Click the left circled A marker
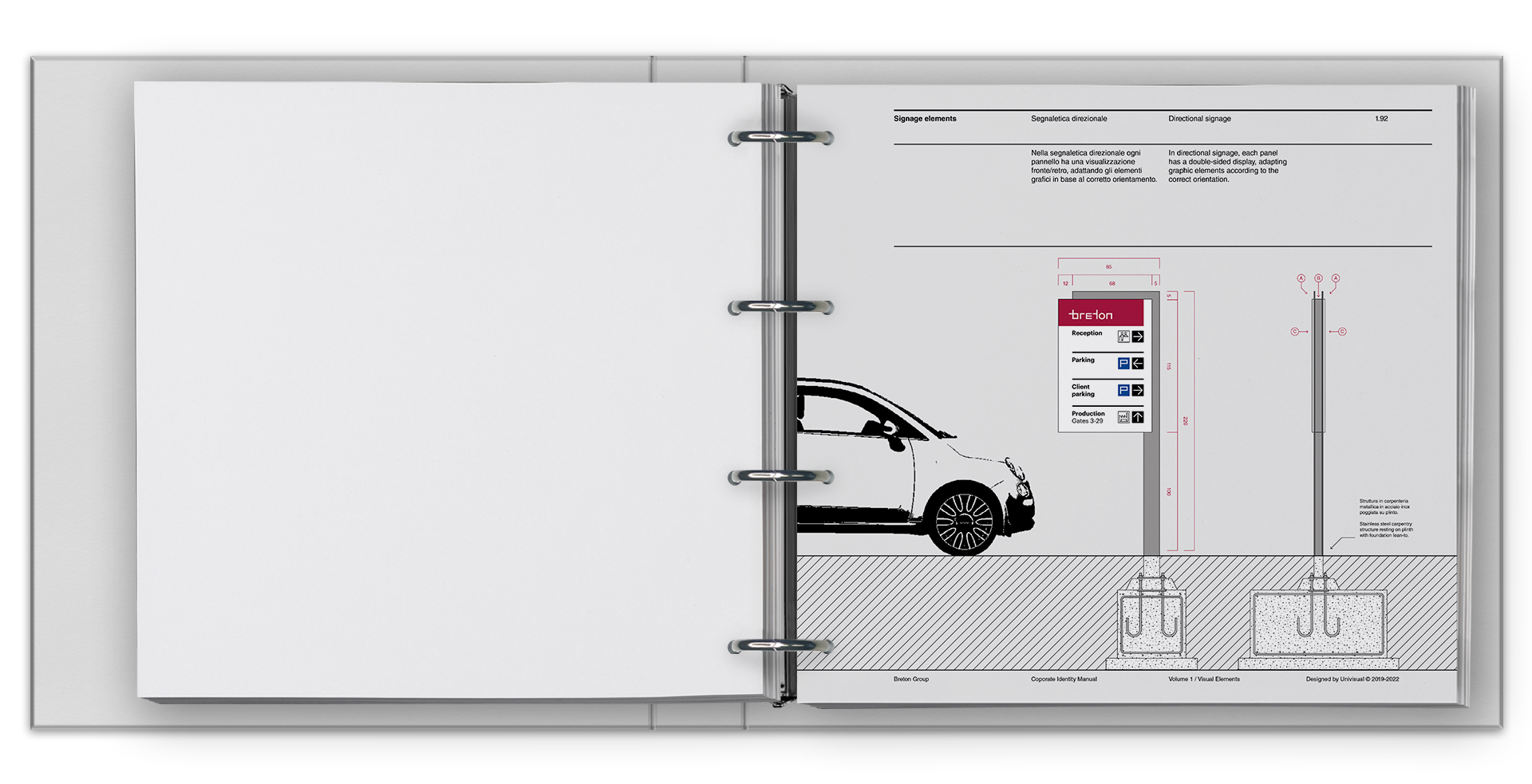The width and height of the screenshot is (1532, 784). [x=1301, y=278]
